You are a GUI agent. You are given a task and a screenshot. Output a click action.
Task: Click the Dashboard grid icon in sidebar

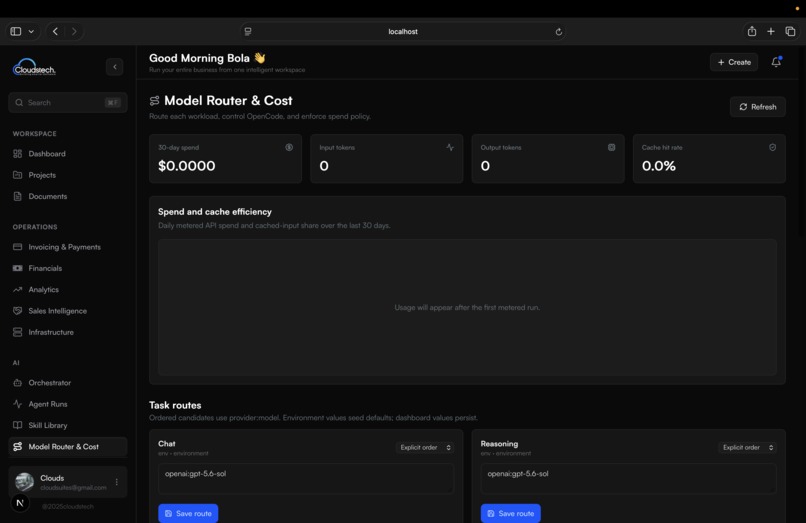coord(17,154)
